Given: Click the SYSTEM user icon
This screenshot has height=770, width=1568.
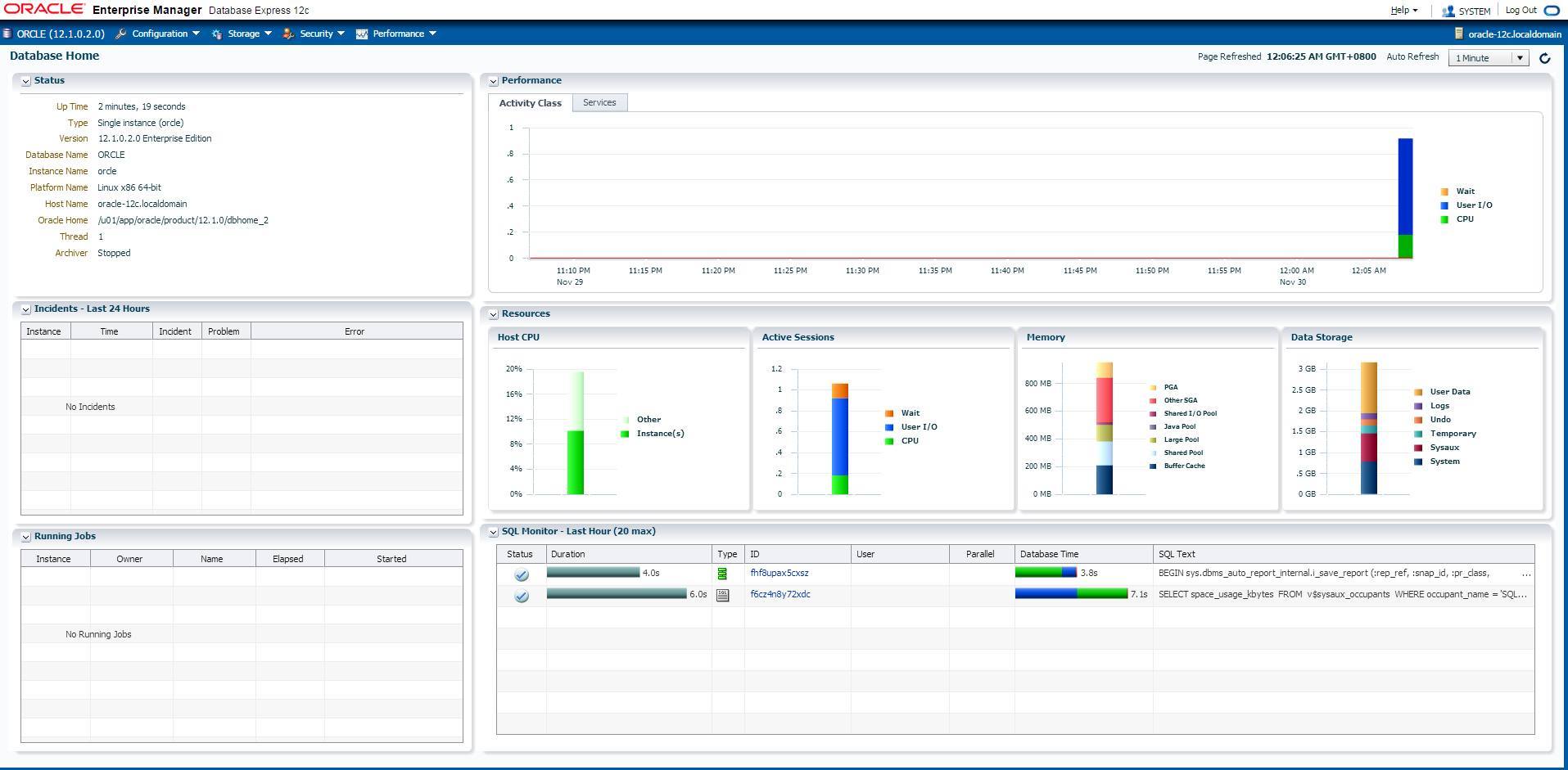Looking at the screenshot, I should point(1448,11).
